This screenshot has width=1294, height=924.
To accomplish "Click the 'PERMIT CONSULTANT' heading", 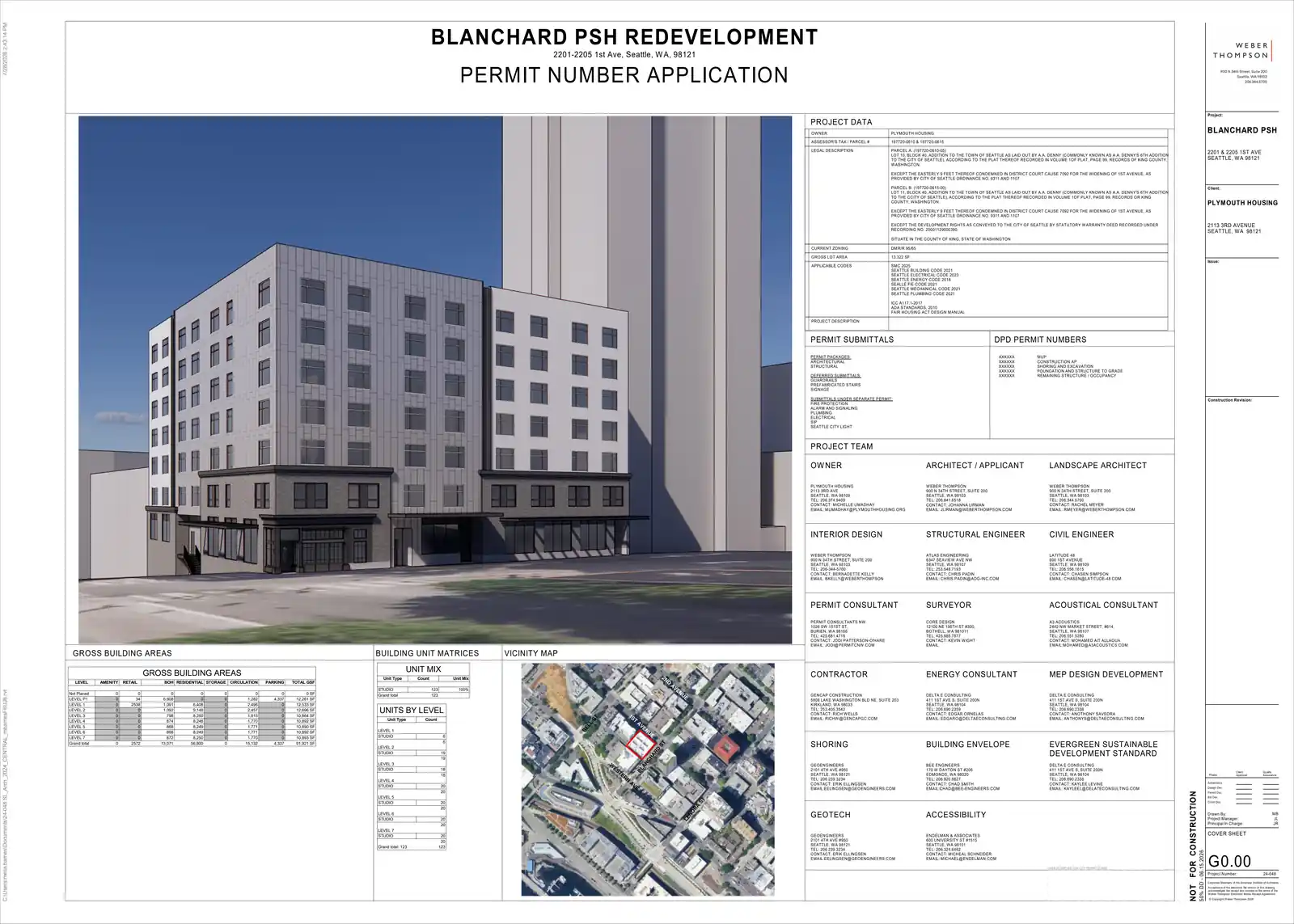I will click(x=854, y=605).
